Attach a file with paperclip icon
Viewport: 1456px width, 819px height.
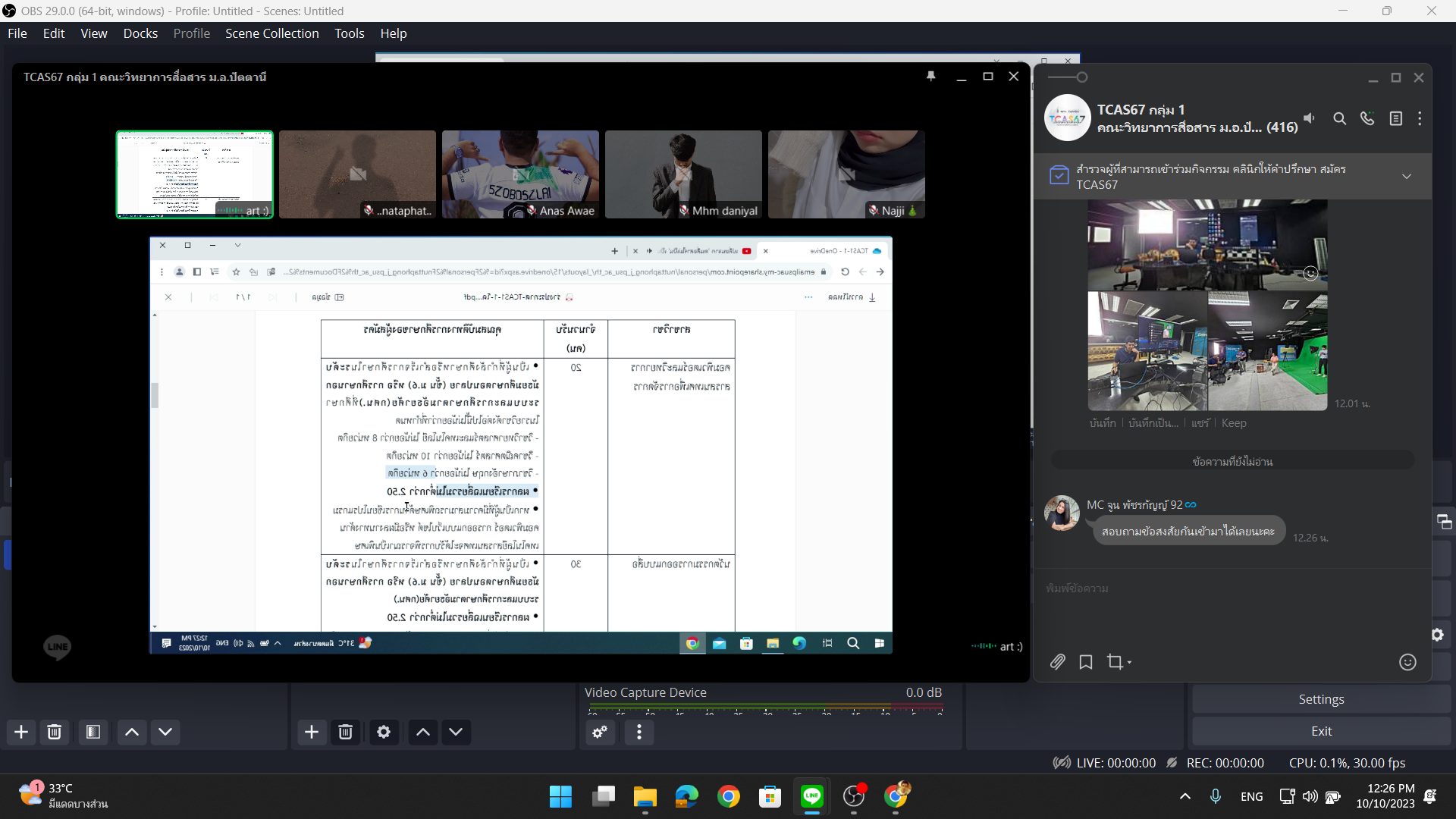tap(1057, 662)
